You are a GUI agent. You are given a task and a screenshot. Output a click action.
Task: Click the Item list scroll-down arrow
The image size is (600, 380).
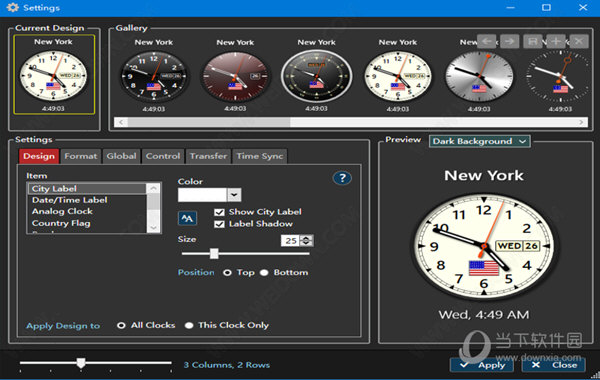tap(154, 228)
